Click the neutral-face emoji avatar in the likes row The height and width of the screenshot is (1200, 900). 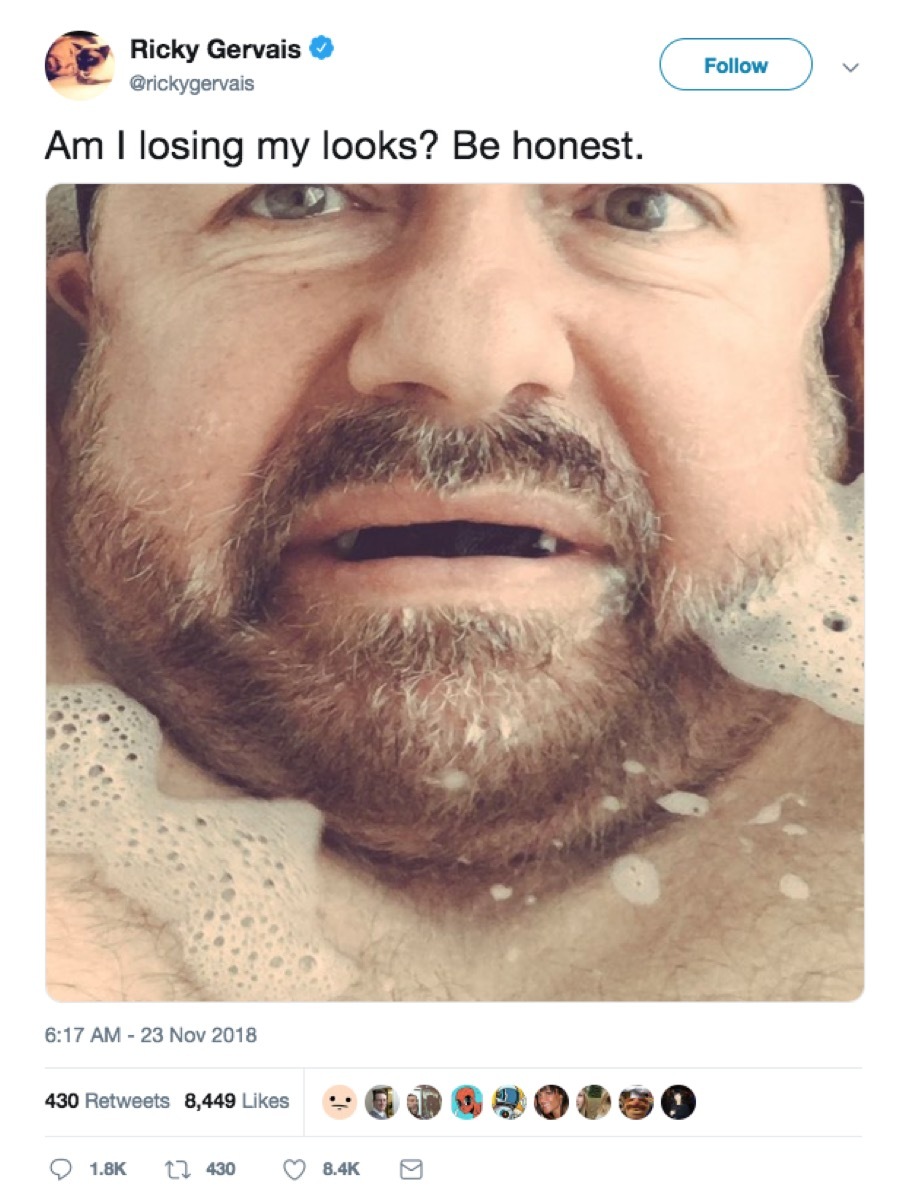pyautogui.click(x=339, y=1100)
